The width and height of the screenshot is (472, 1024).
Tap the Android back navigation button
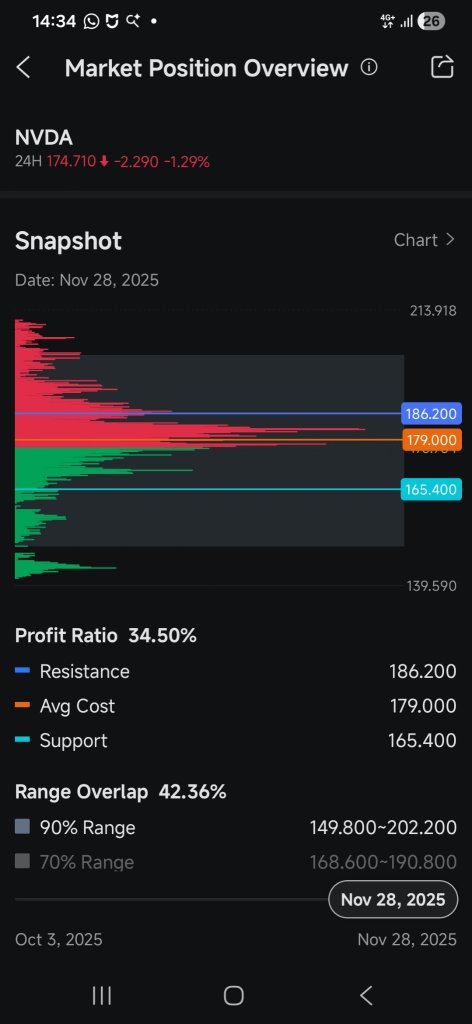(366, 995)
